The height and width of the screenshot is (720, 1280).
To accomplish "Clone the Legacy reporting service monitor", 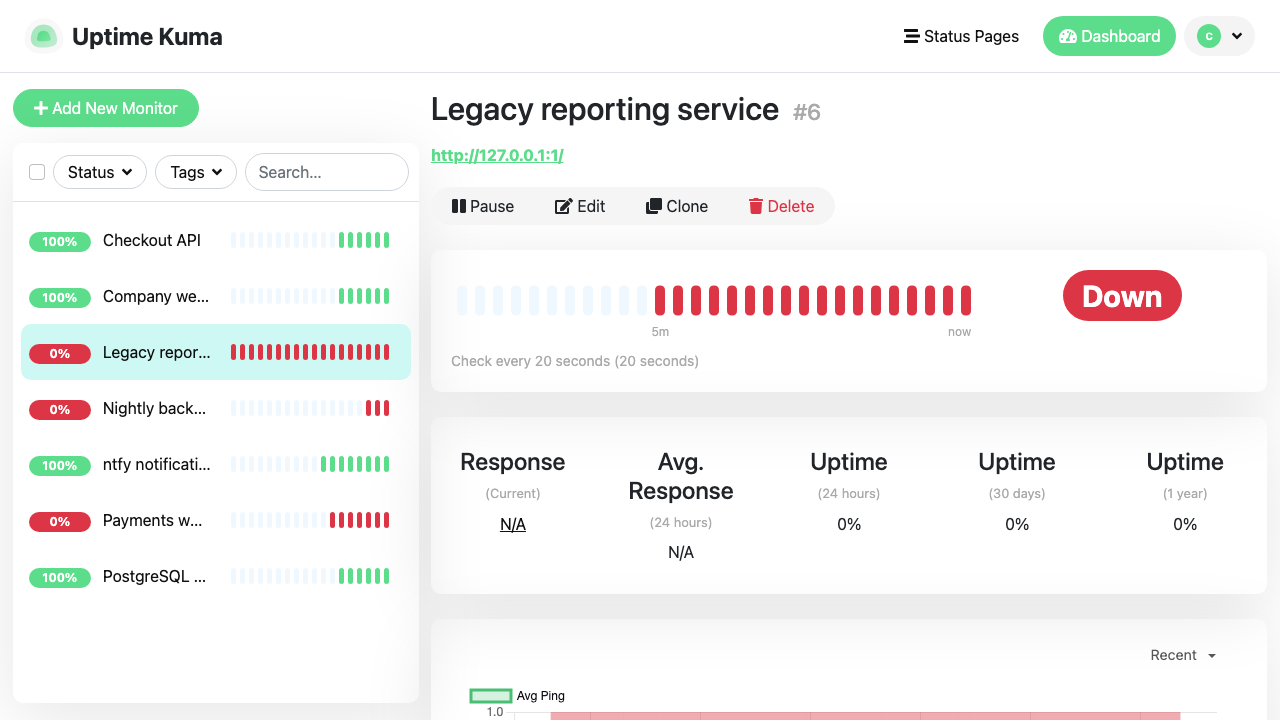I will 677,206.
